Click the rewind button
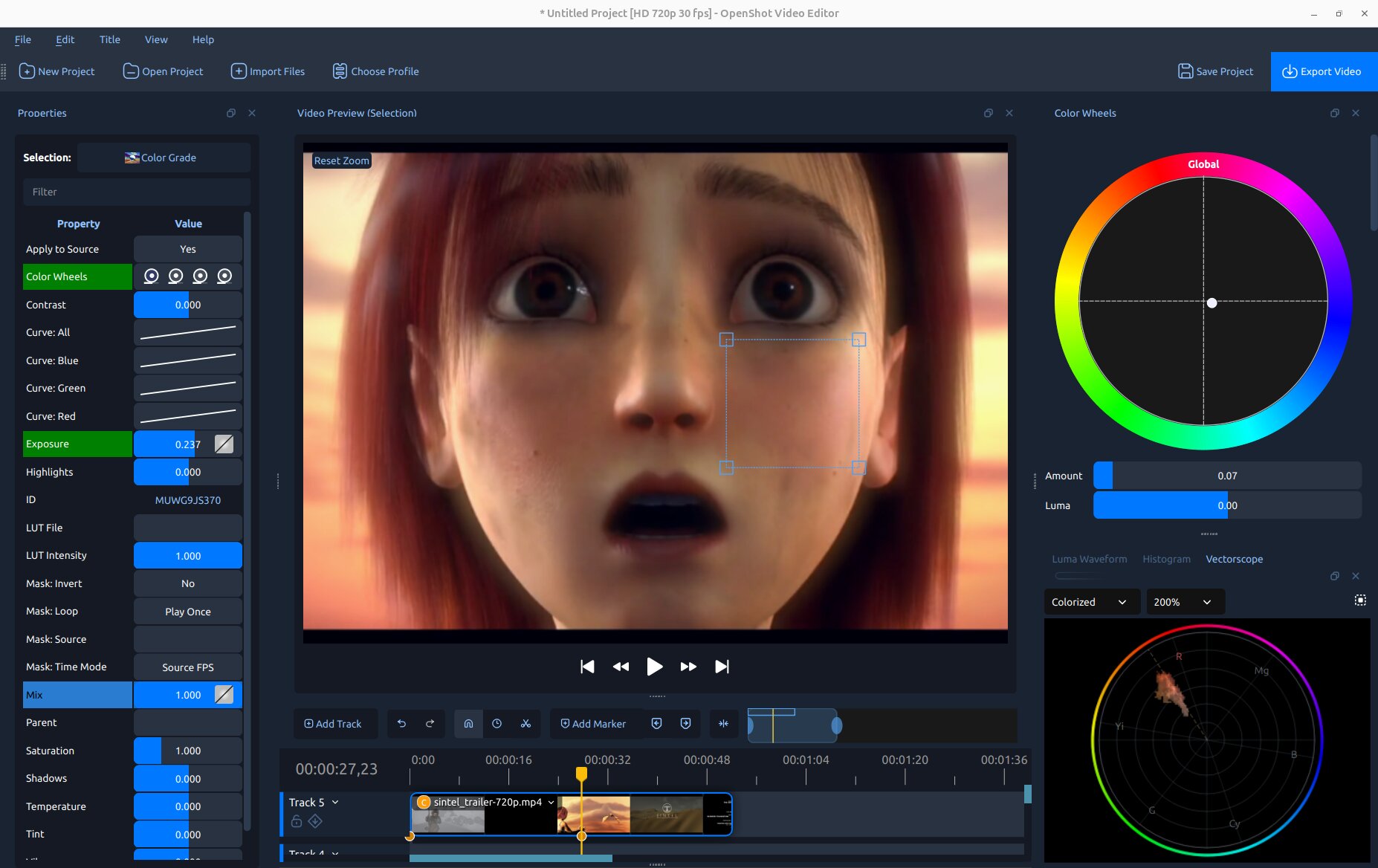Image resolution: width=1378 pixels, height=868 pixels. [x=621, y=667]
